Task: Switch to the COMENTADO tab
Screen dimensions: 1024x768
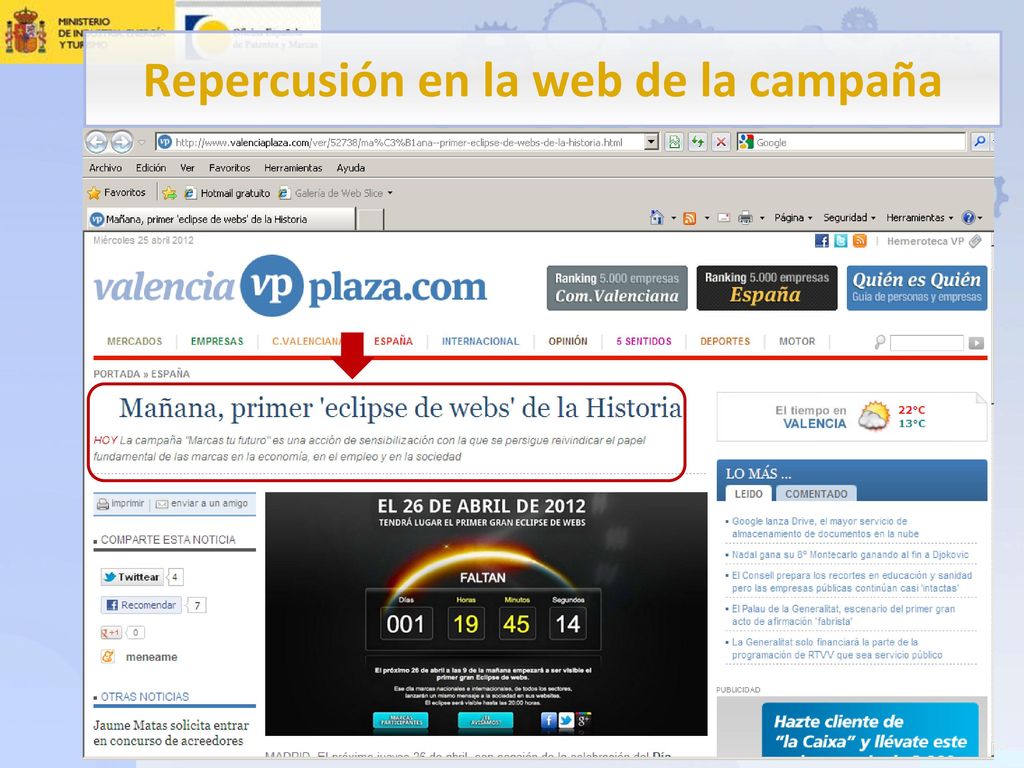Action: click(x=816, y=494)
